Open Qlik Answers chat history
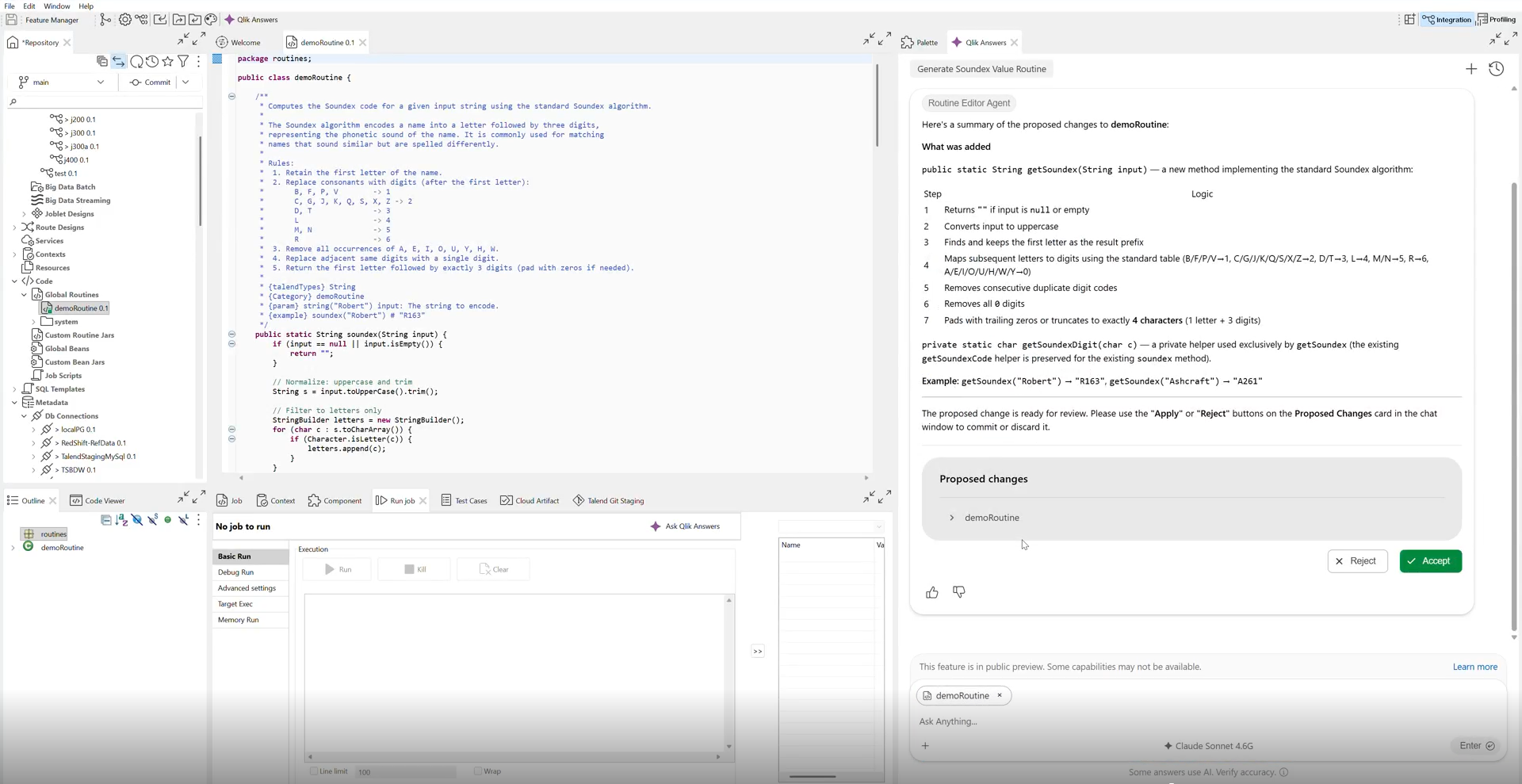 (x=1496, y=69)
